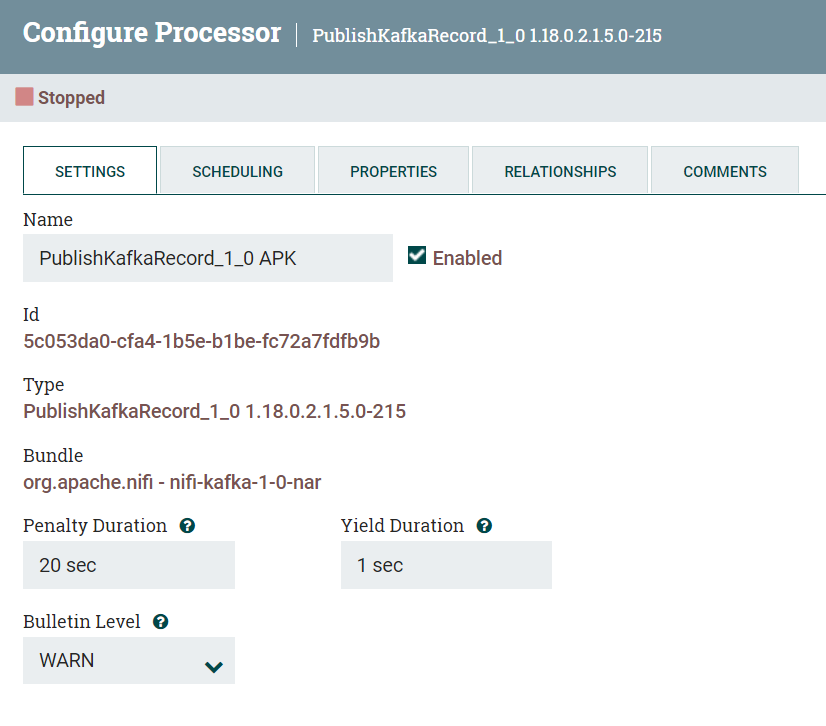Open Penalty Duration help tooltip icon
Viewport: 826px width, 726px height.
coord(187,525)
